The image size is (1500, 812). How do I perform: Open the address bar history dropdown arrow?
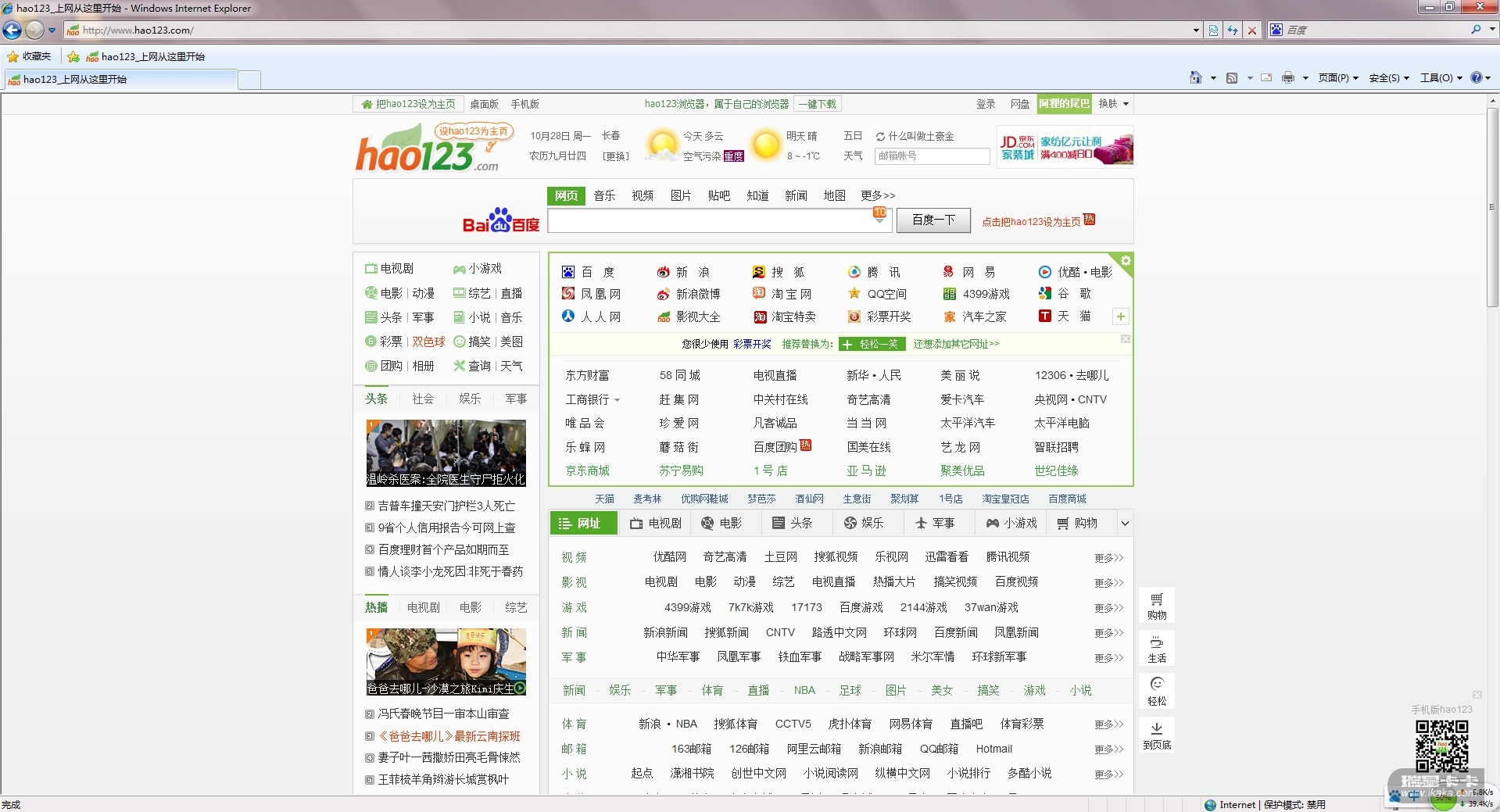coord(1196,30)
